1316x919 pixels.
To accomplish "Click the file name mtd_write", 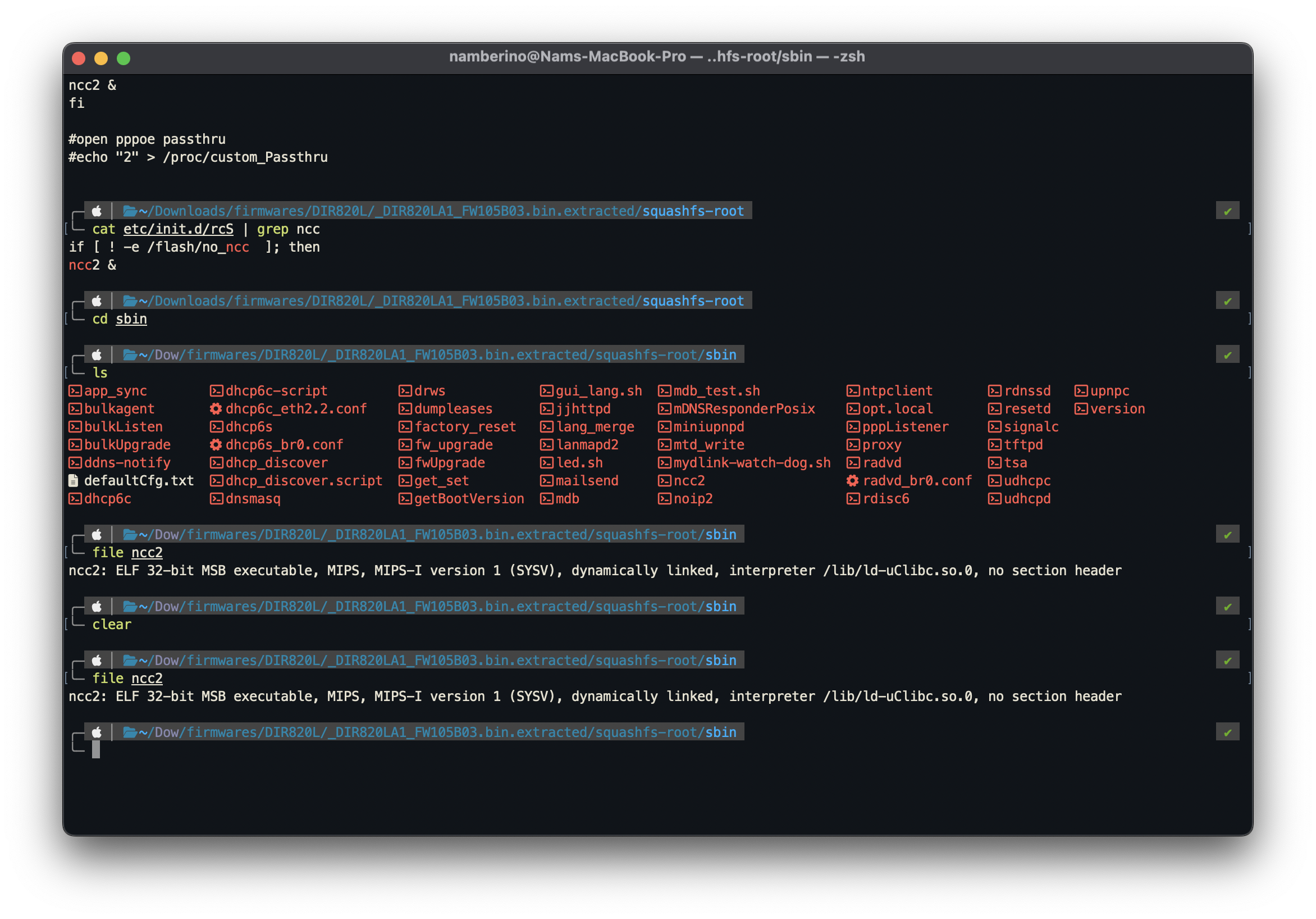I will coord(709,444).
